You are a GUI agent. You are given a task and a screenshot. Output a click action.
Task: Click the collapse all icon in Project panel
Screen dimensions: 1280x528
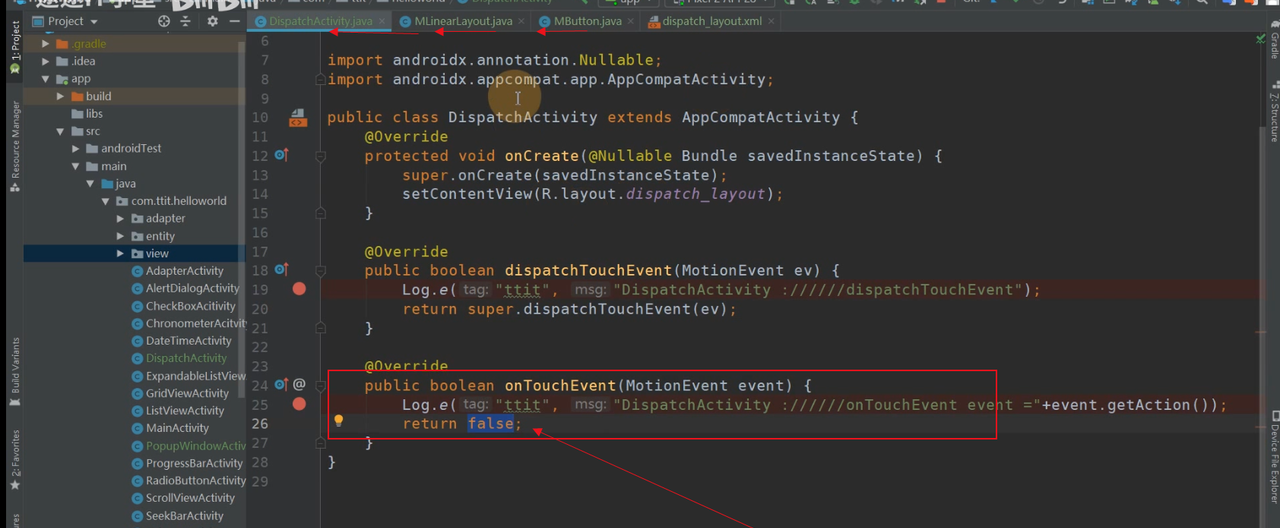pos(186,21)
